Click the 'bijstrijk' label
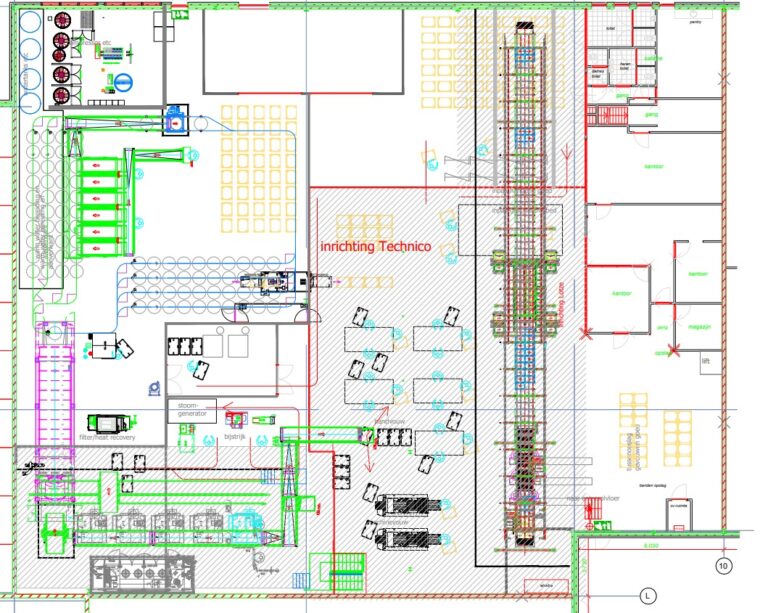Viewport: 768px width, 613px height. (235, 436)
